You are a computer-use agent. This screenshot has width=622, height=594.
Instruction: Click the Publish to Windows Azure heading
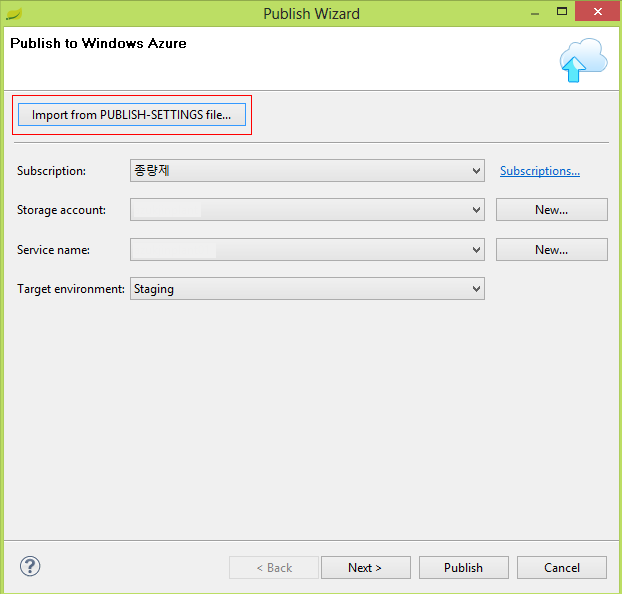pos(98,43)
